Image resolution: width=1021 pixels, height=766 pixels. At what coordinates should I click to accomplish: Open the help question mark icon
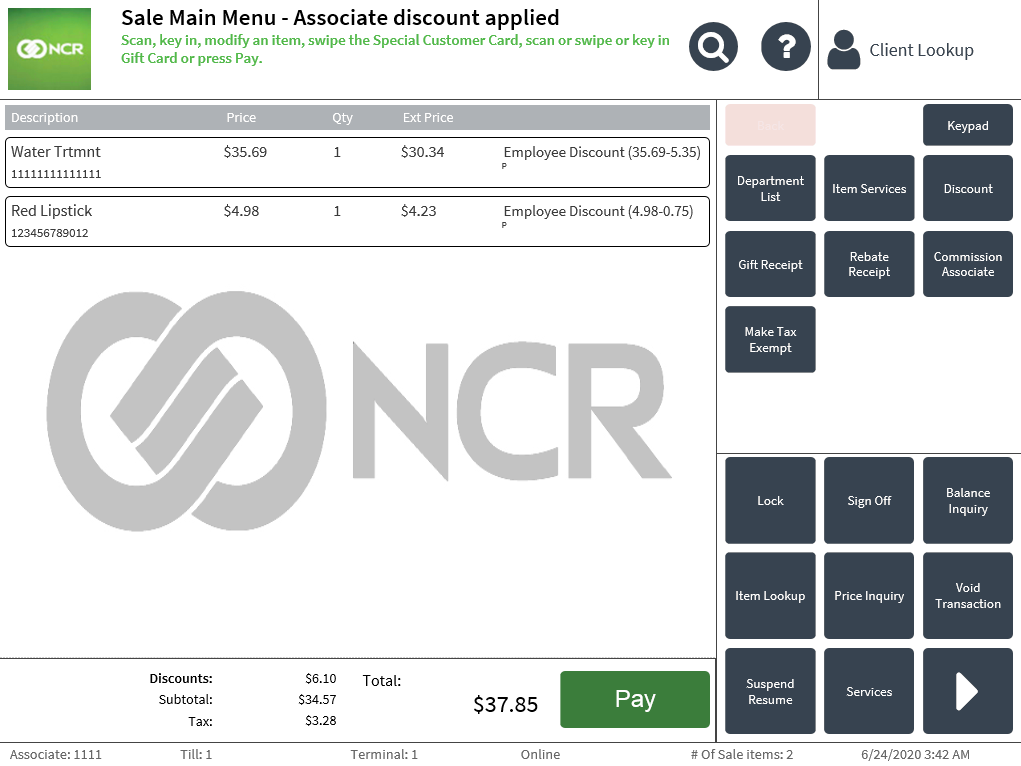click(x=786, y=47)
